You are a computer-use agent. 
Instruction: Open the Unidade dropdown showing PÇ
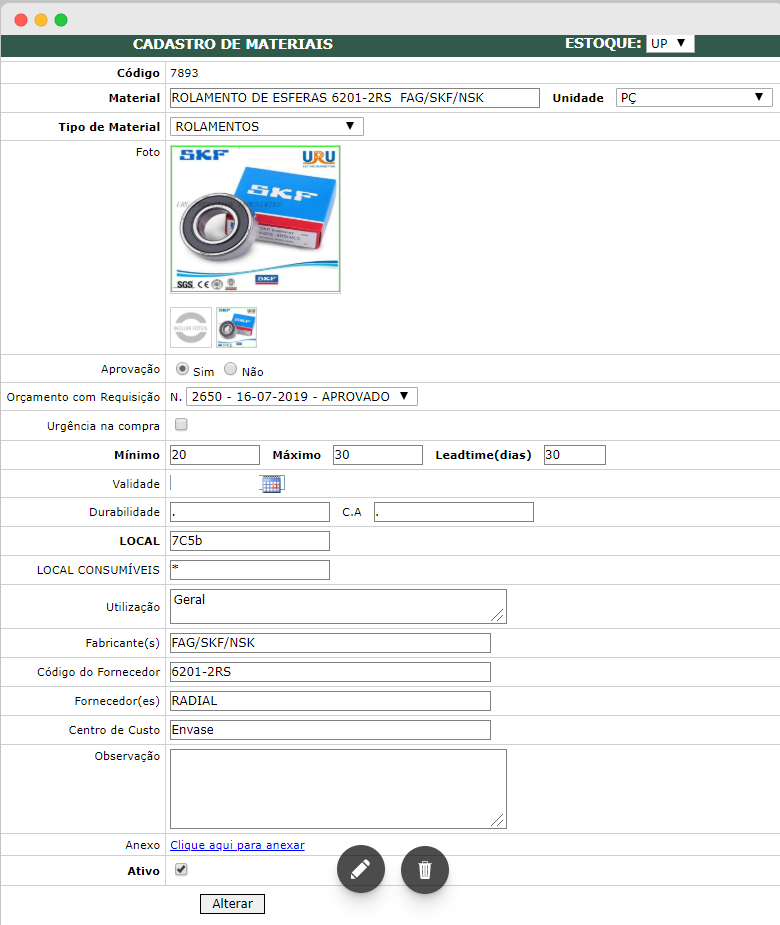(694, 98)
